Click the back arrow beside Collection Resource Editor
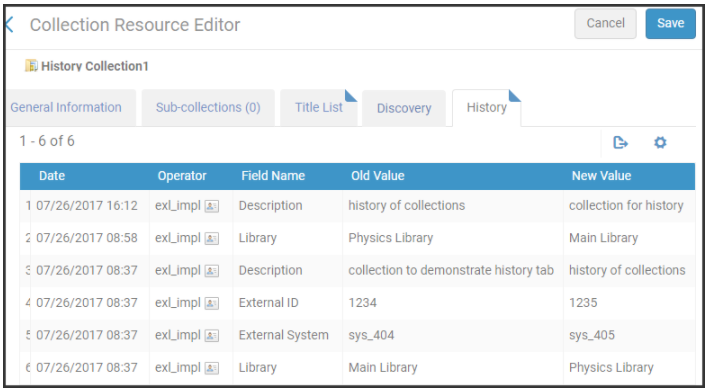The height and width of the screenshot is (390, 715). coord(10,25)
